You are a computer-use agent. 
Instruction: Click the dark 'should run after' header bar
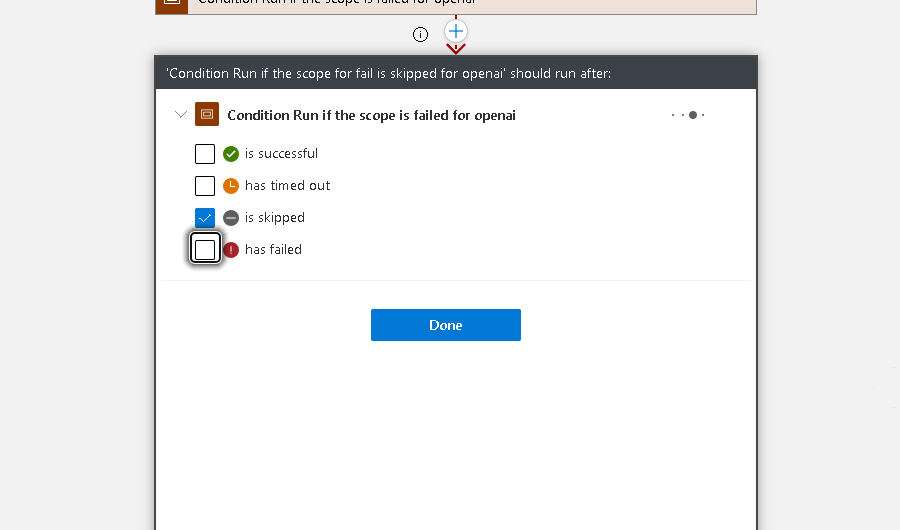tap(456, 73)
